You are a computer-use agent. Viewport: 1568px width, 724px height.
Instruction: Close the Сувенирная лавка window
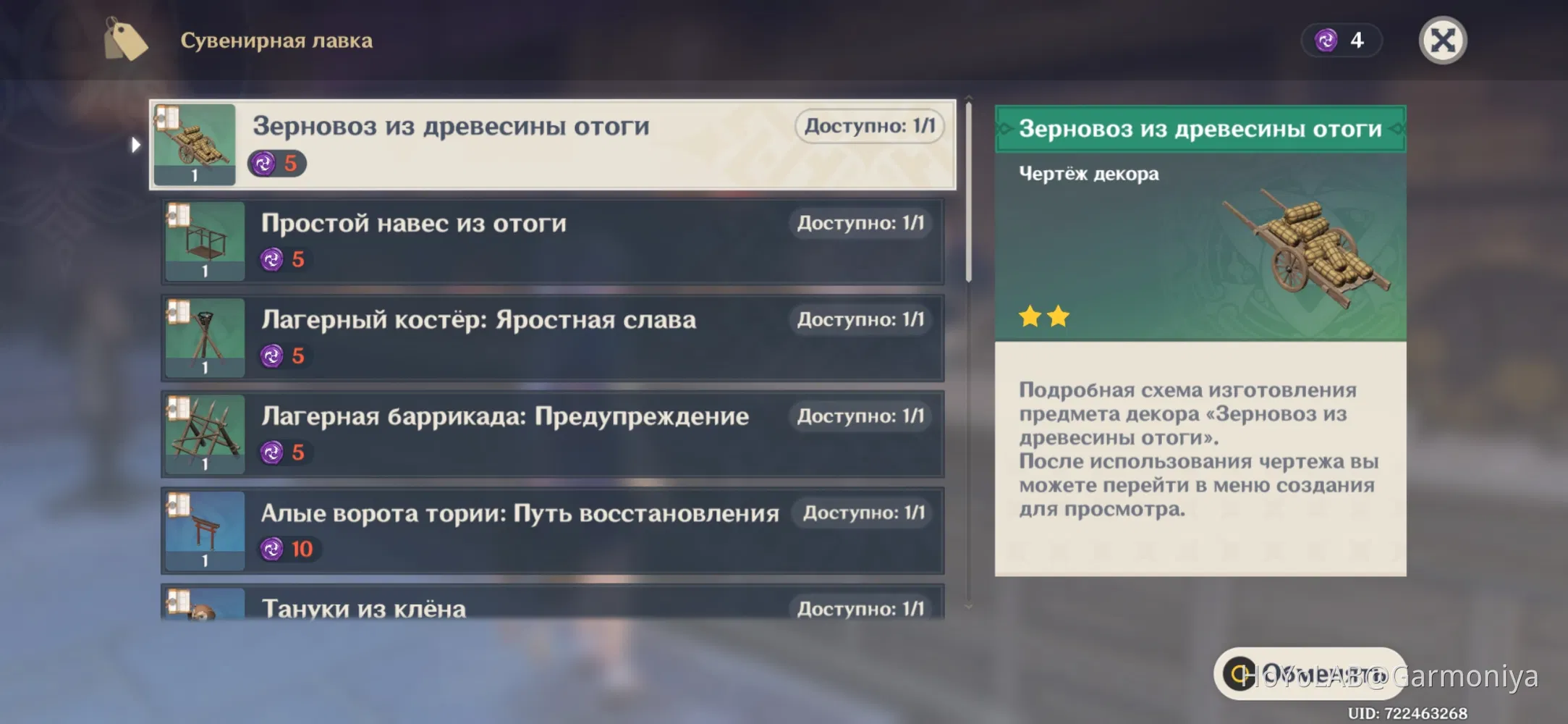pos(1442,41)
